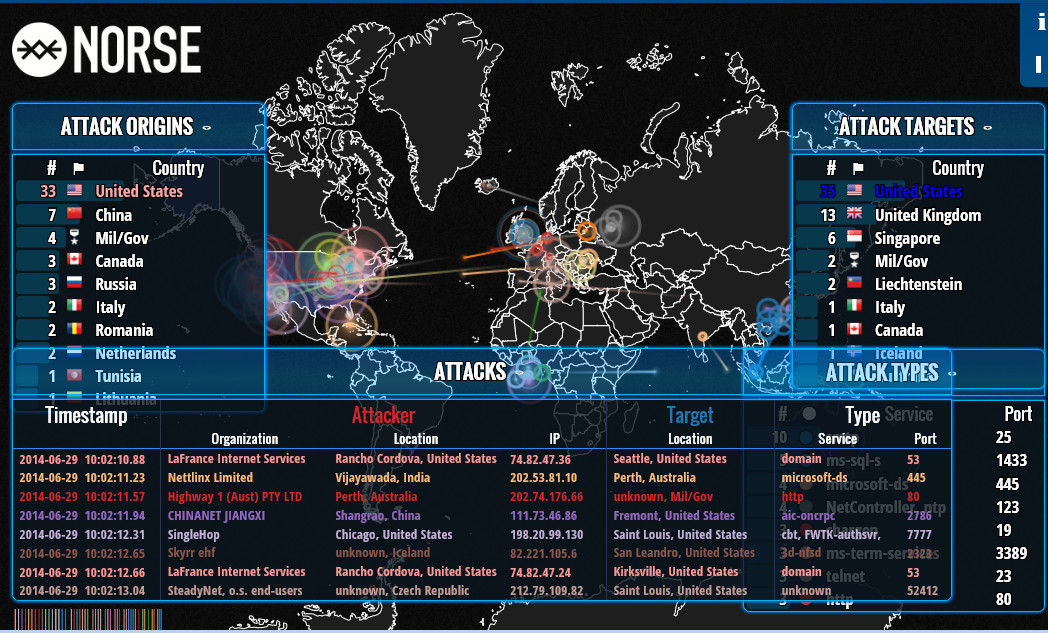Collapse the Attack Targets panel
The image size is (1048, 633).
(x=987, y=127)
